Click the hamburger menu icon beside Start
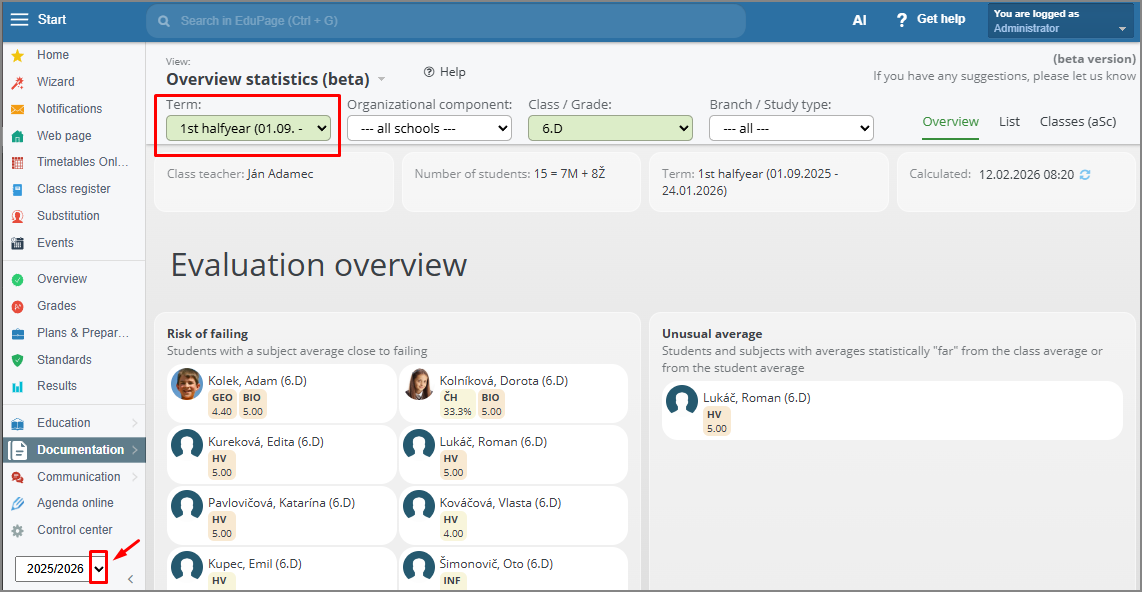This screenshot has height=592, width=1142. click(x=19, y=20)
